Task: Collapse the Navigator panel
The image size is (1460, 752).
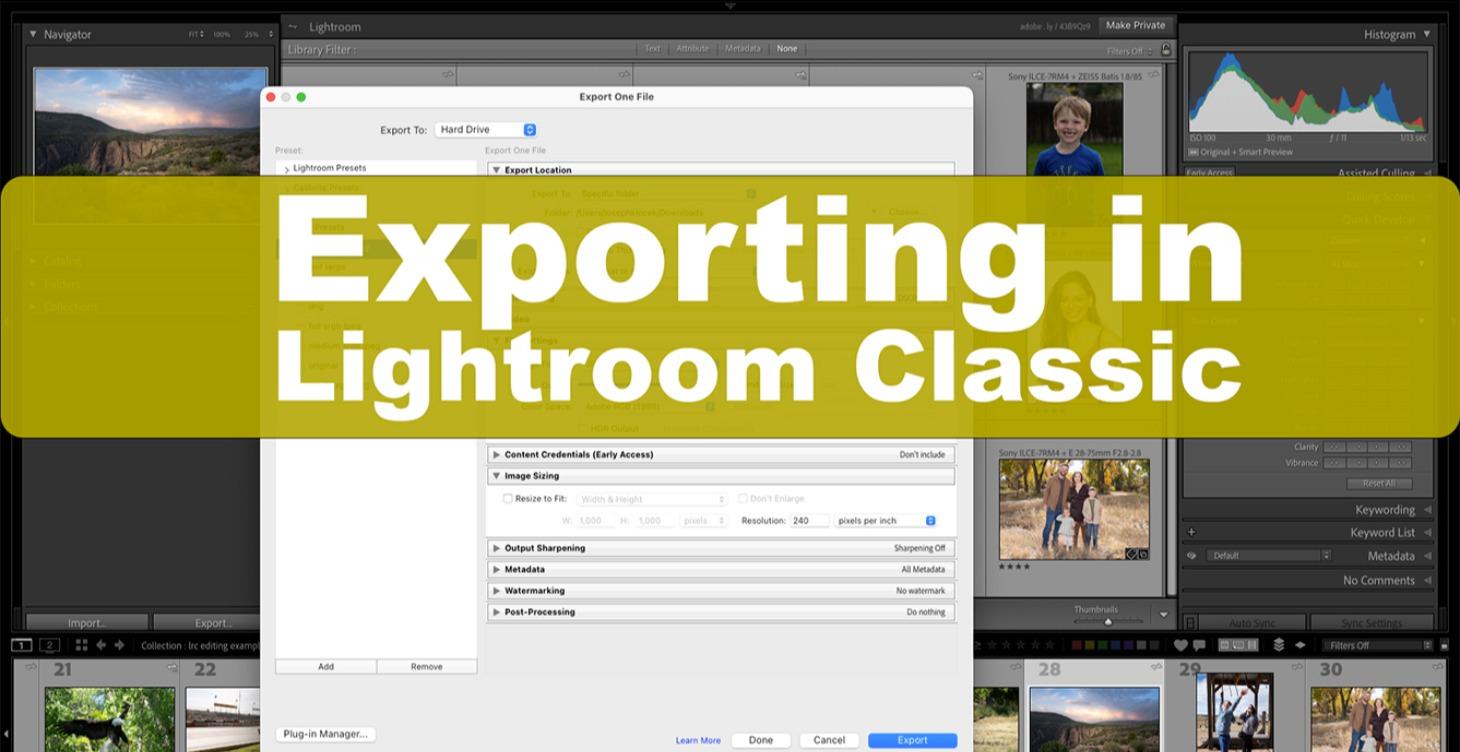Action: [33, 34]
